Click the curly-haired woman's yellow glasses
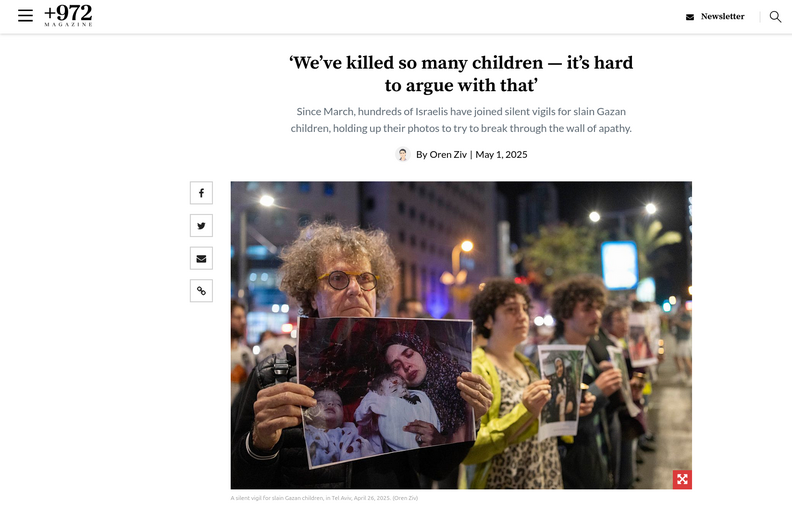The height and width of the screenshot is (511, 792). pos(348,280)
